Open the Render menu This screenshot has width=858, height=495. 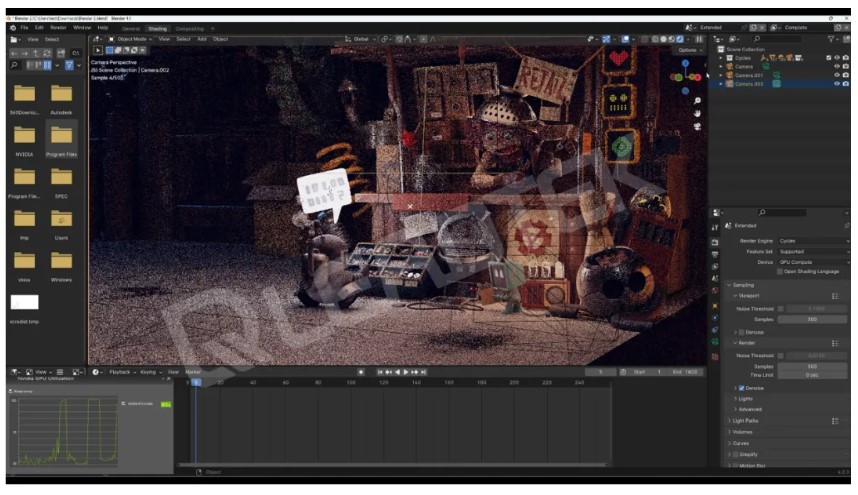tap(59, 28)
